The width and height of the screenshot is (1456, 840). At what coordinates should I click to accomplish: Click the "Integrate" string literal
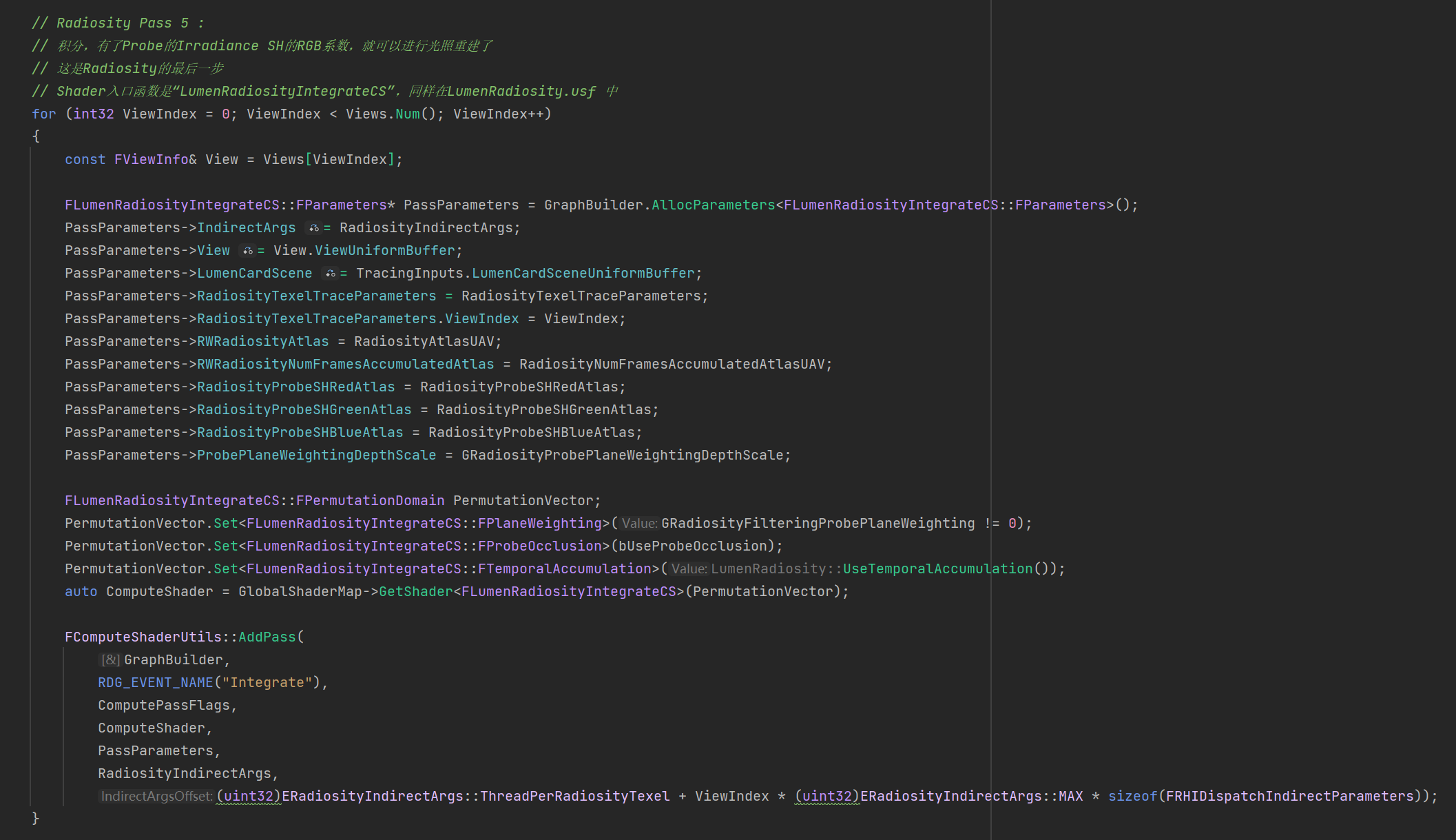[x=267, y=683]
